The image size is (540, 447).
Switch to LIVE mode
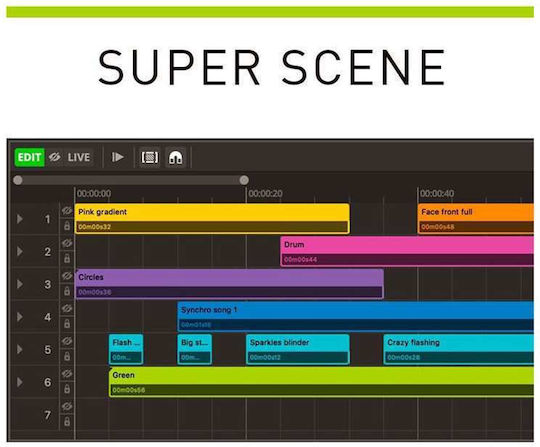click(x=79, y=157)
